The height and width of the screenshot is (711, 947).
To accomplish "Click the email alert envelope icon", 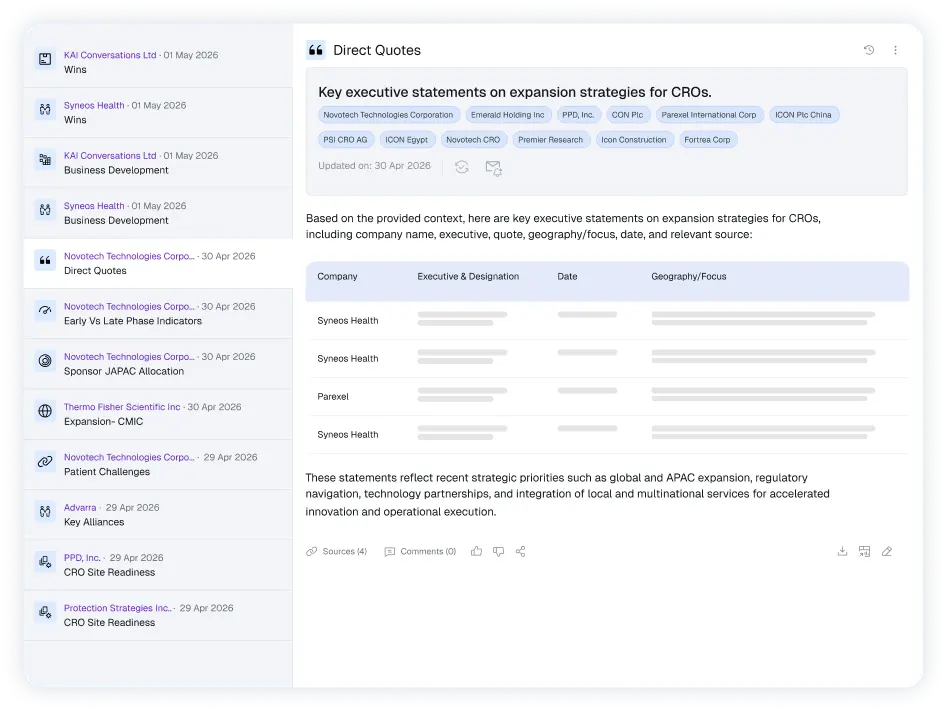I will 493,167.
